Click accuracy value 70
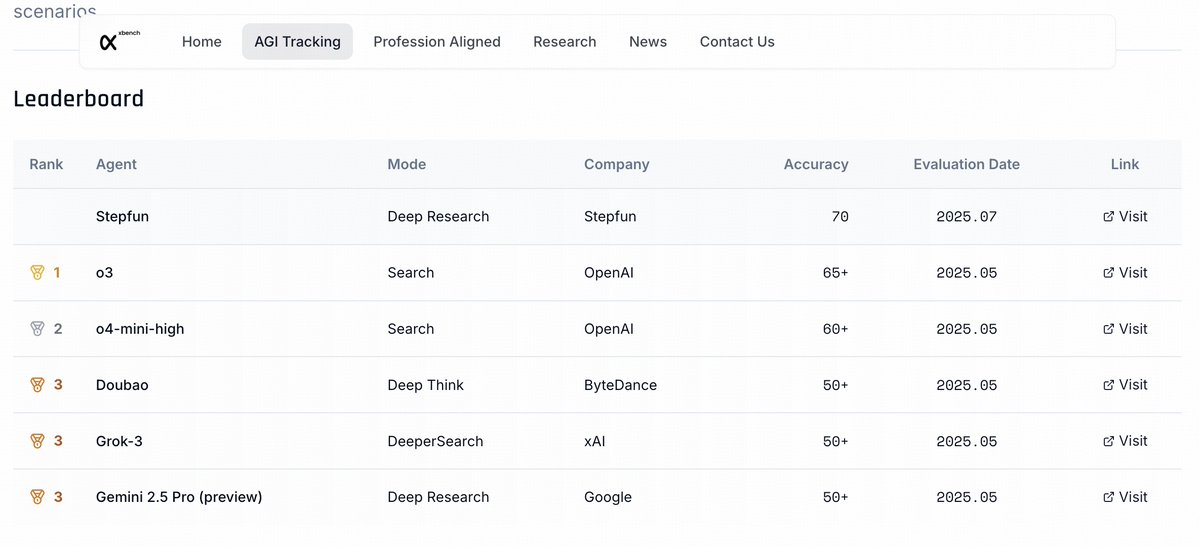Viewport: 1199px width, 547px height. 840,217
